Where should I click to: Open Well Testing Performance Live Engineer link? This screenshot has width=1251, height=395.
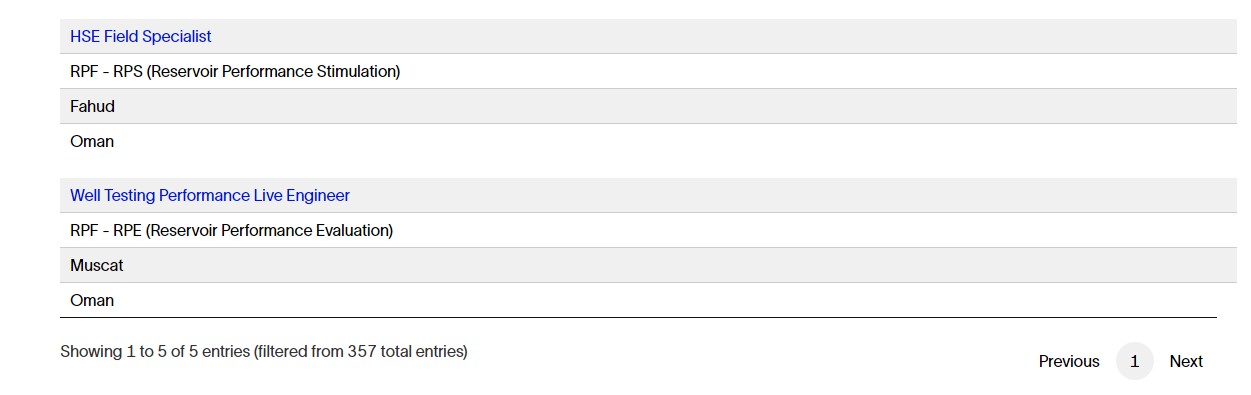(x=210, y=195)
